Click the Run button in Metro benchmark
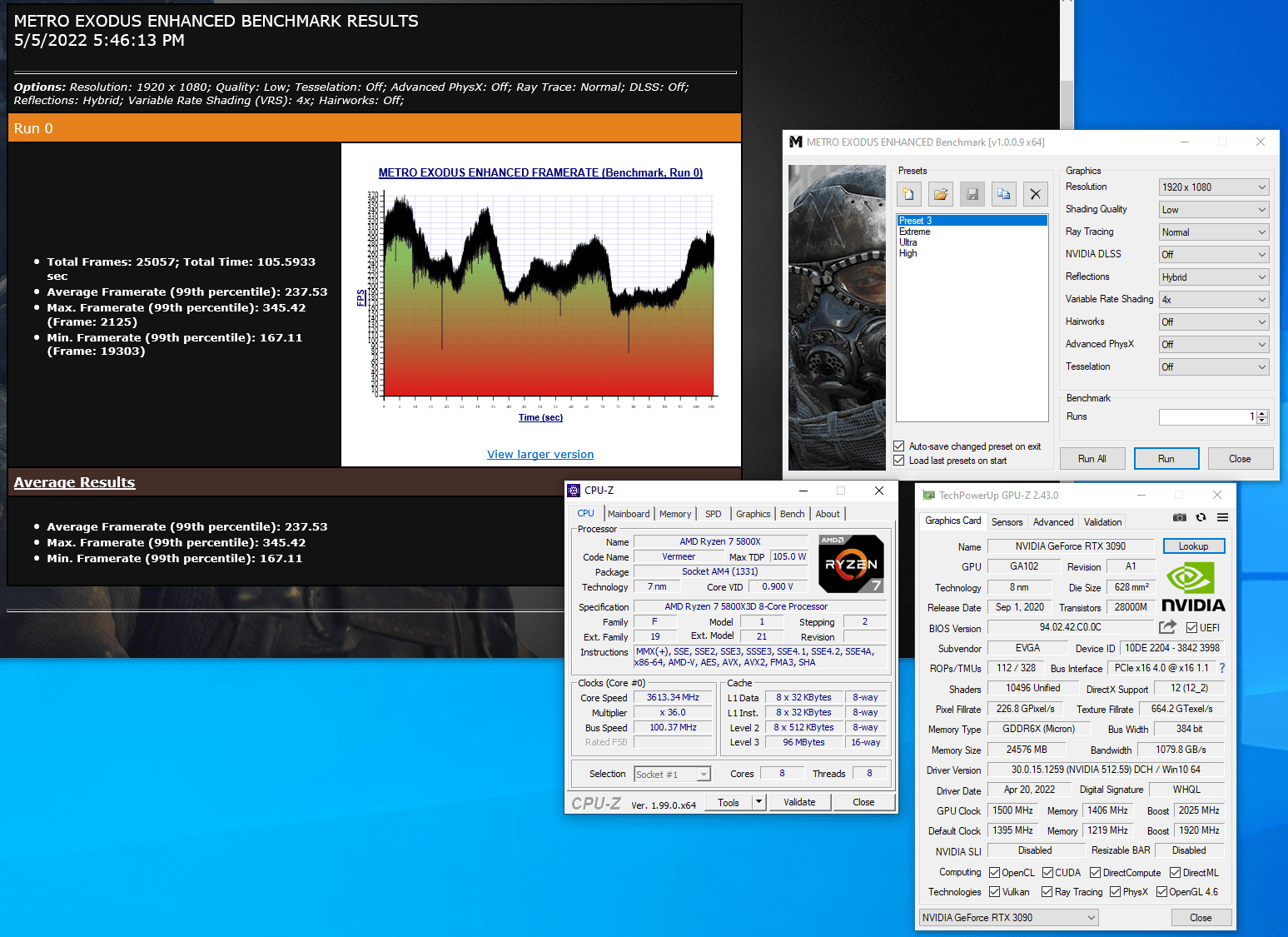 pos(1166,459)
